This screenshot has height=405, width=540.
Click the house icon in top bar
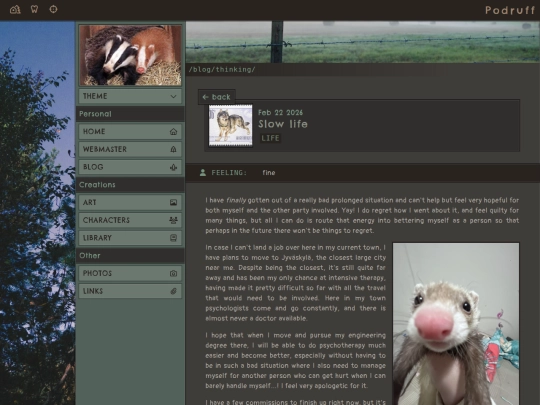tap(15, 9)
